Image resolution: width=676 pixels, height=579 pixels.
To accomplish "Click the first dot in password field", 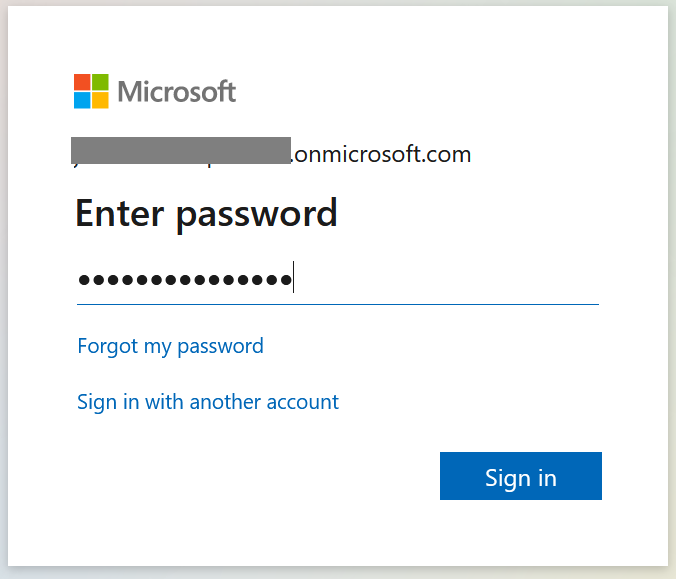I will pos(84,280).
